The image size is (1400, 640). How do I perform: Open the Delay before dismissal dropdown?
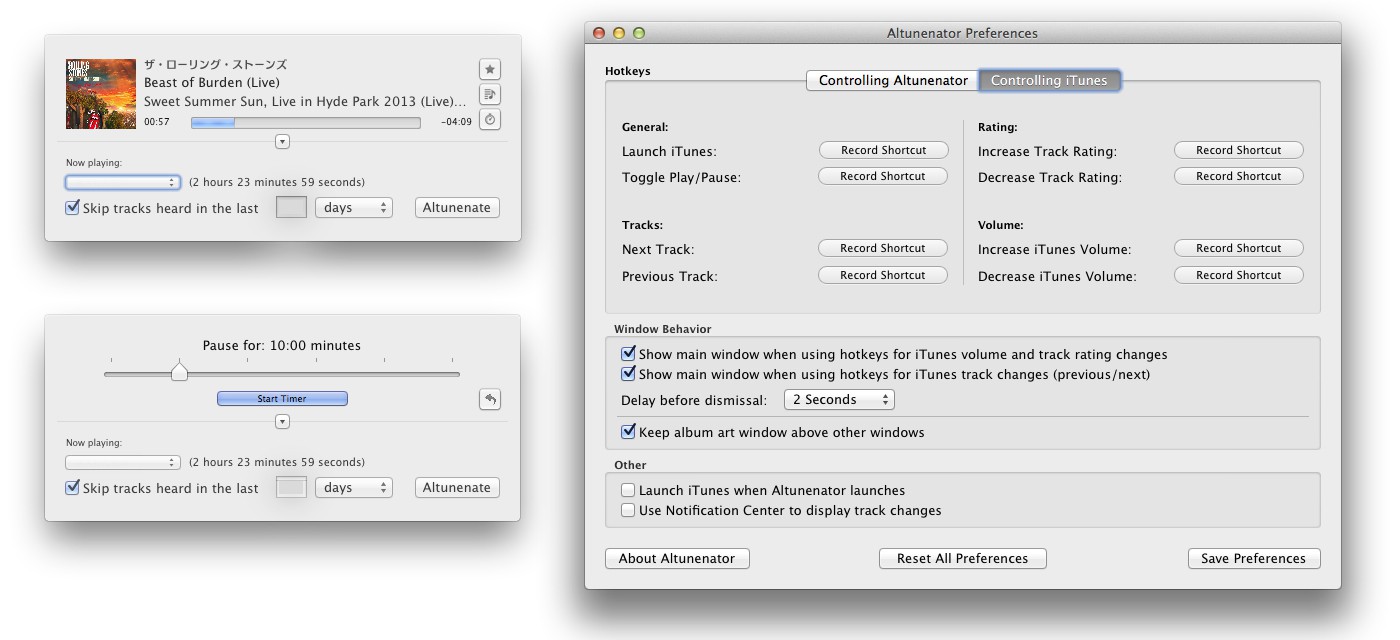[839, 399]
